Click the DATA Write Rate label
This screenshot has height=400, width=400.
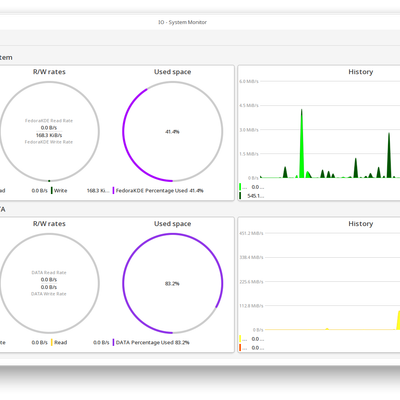click(49, 294)
